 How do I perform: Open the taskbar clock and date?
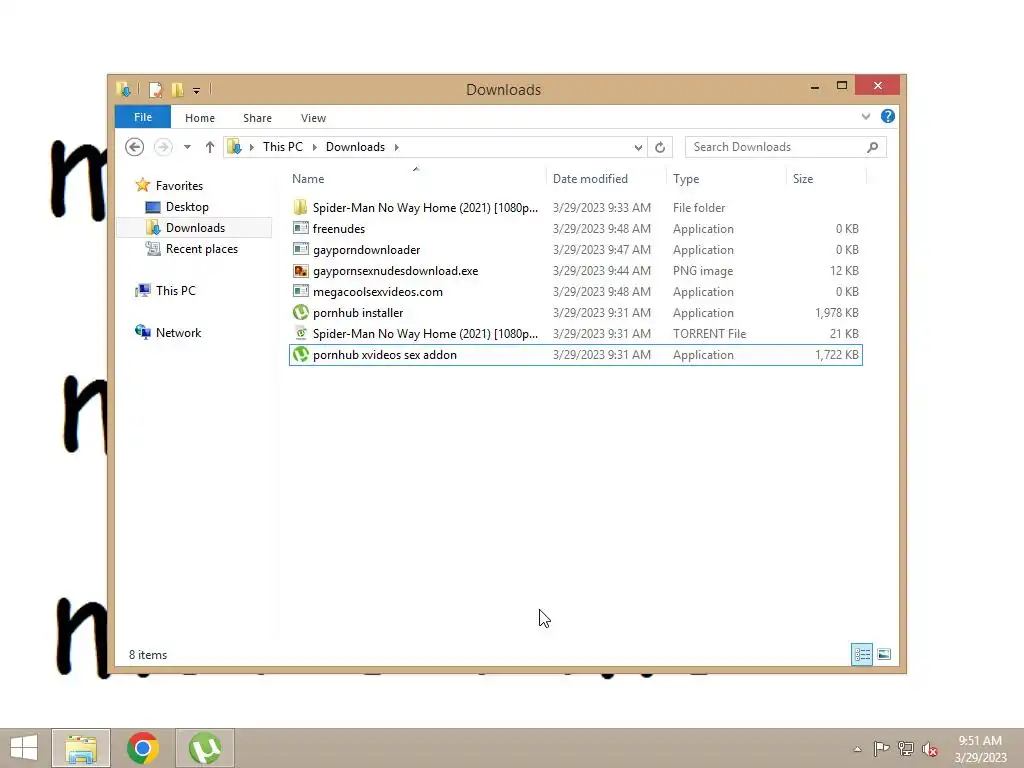point(980,749)
